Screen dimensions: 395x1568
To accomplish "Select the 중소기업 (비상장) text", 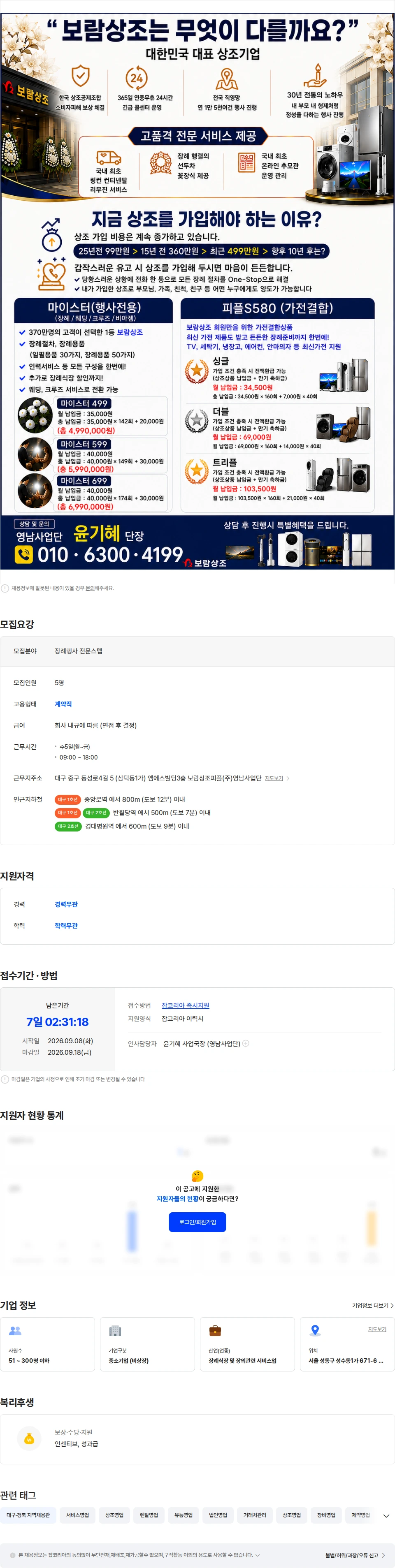I will click(128, 1360).
